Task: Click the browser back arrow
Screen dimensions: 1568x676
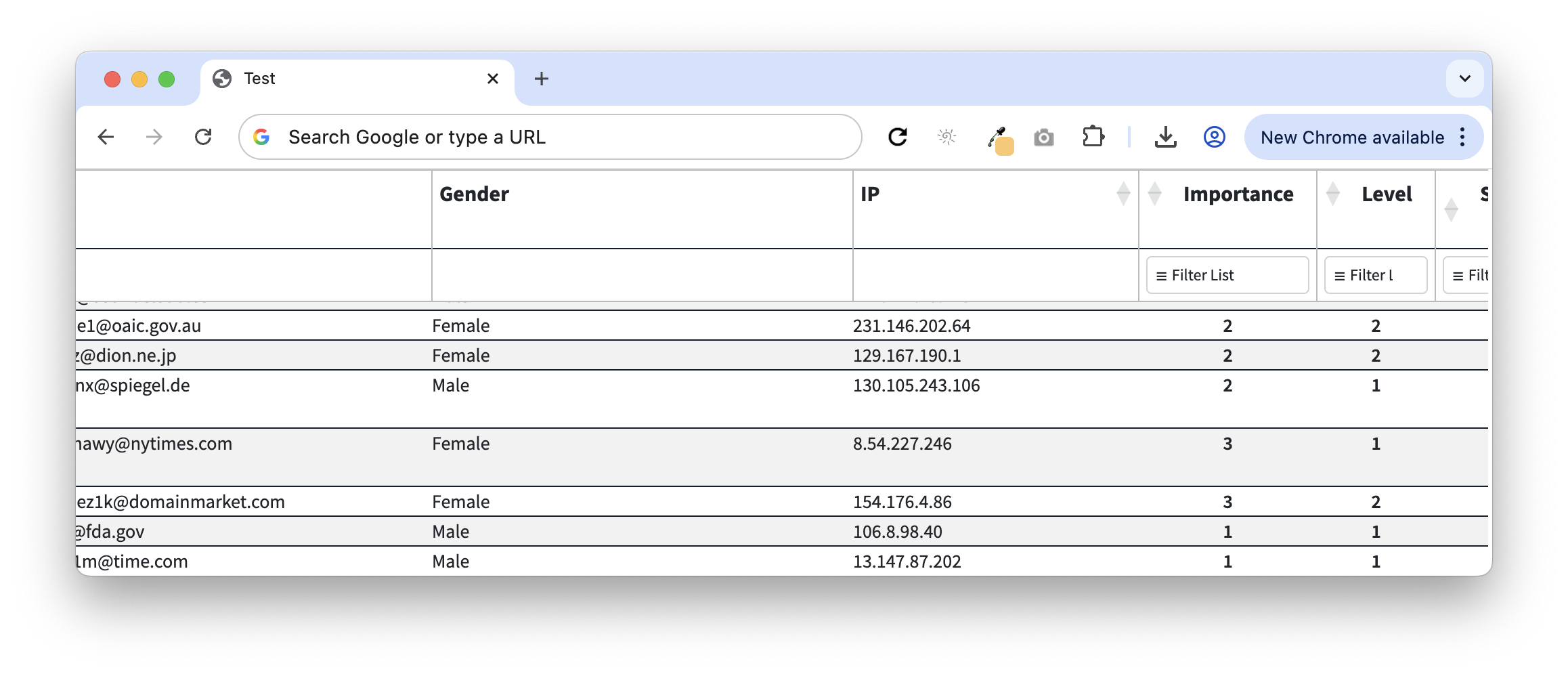Action: click(x=106, y=138)
